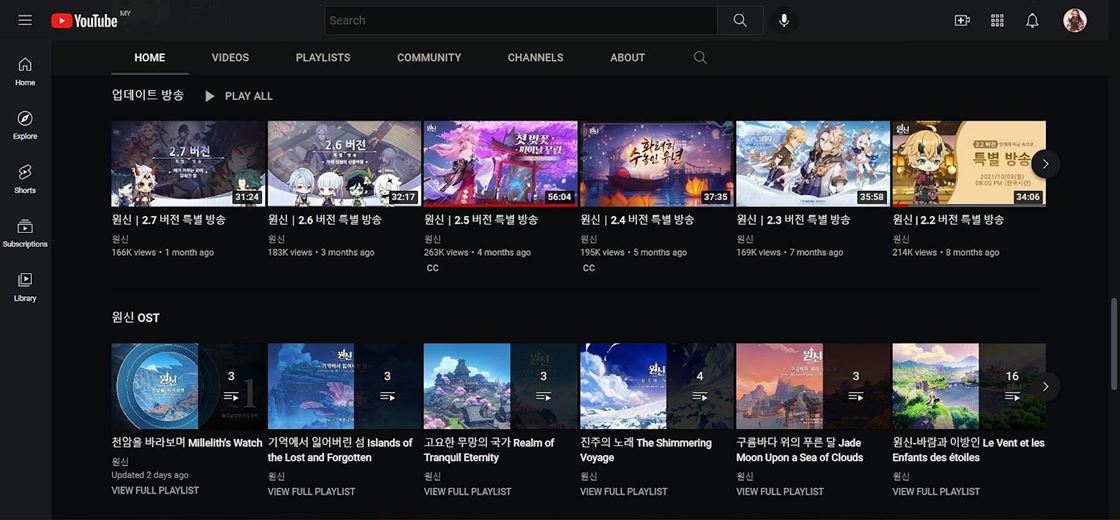Image resolution: width=1120 pixels, height=520 pixels.
Task: View full playlist for Millelith's Watch
Action: 155,491
